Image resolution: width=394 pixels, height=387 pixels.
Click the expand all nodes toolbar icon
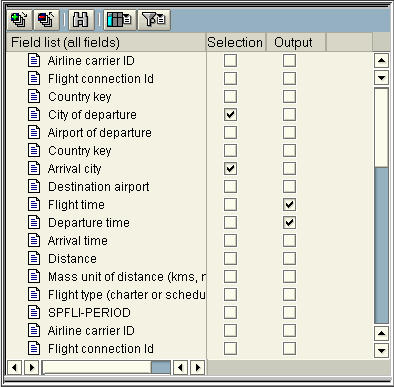tap(19, 19)
